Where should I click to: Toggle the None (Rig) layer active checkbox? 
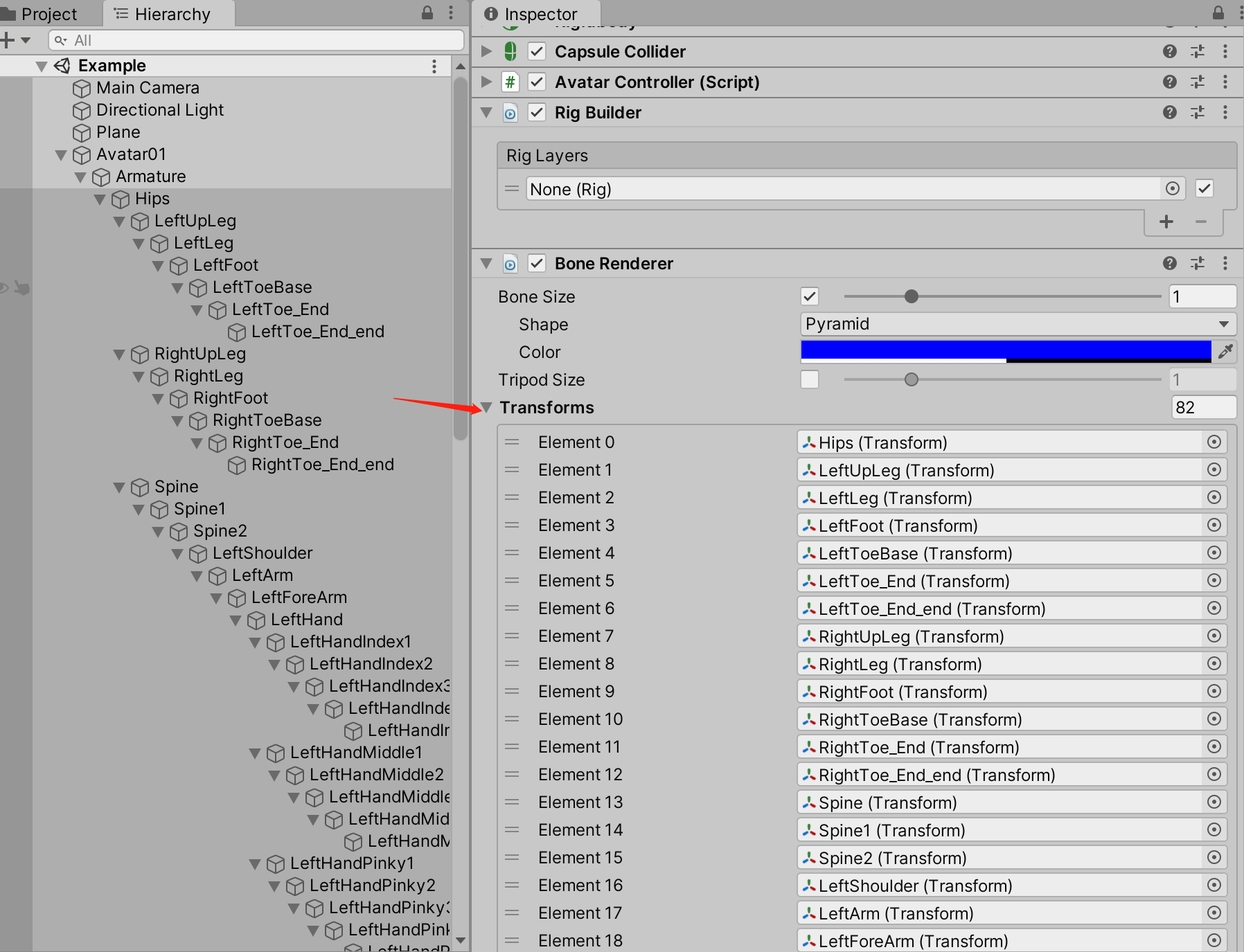click(1205, 188)
